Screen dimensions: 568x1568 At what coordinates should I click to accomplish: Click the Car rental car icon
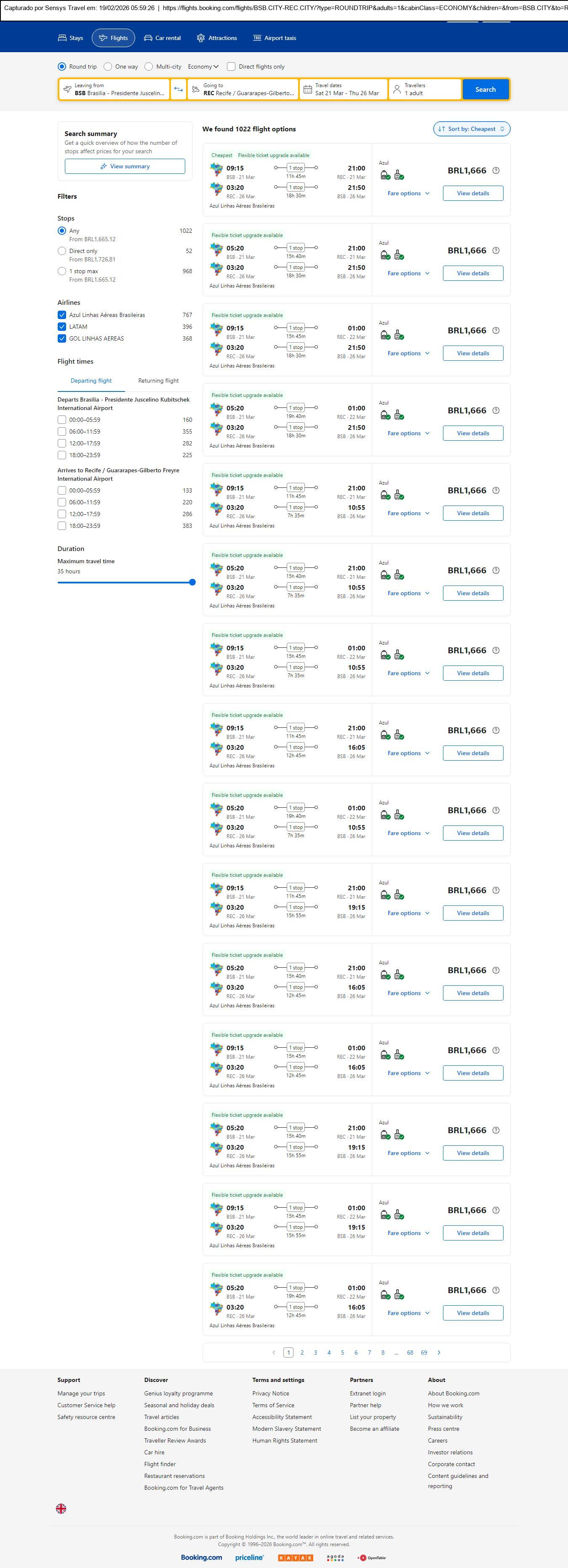(148, 38)
